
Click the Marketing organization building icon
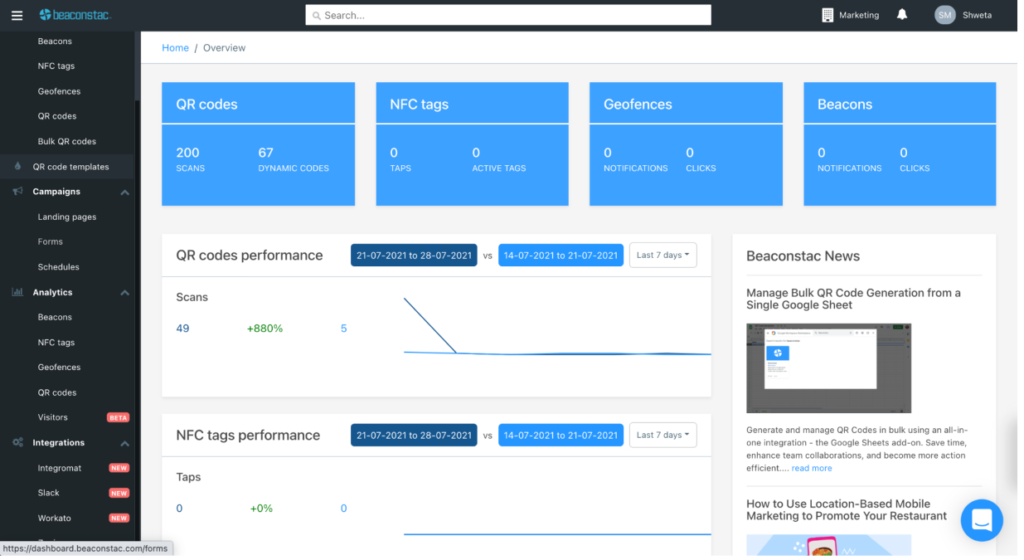tap(827, 15)
